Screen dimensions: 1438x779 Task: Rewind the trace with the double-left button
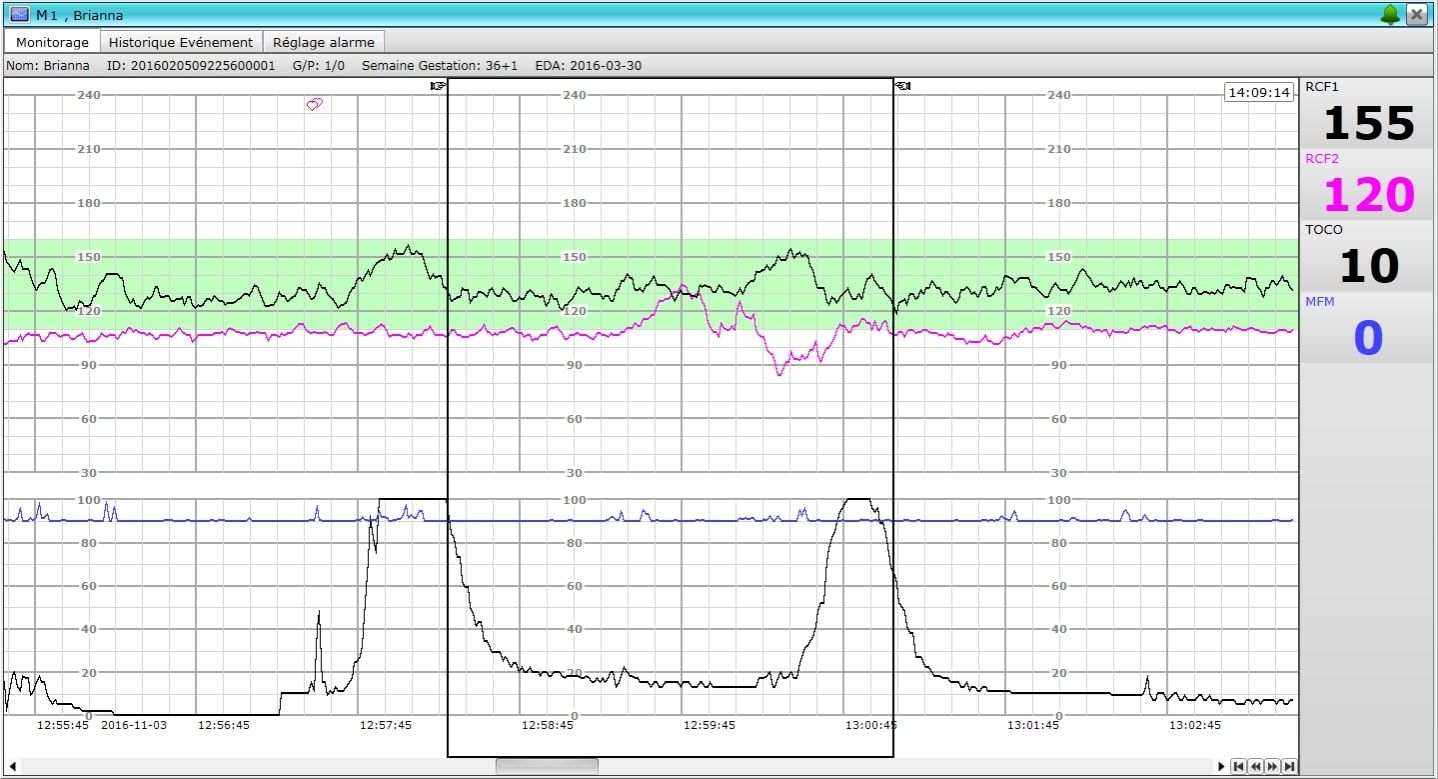(x=1256, y=767)
